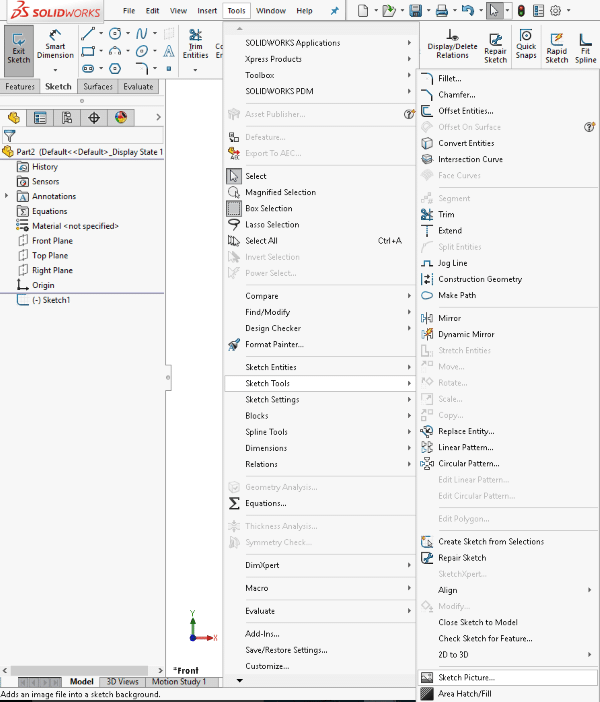Viewport: 600px width, 702px height.
Task: Click the Save icon in the title toolbar
Action: point(416,10)
